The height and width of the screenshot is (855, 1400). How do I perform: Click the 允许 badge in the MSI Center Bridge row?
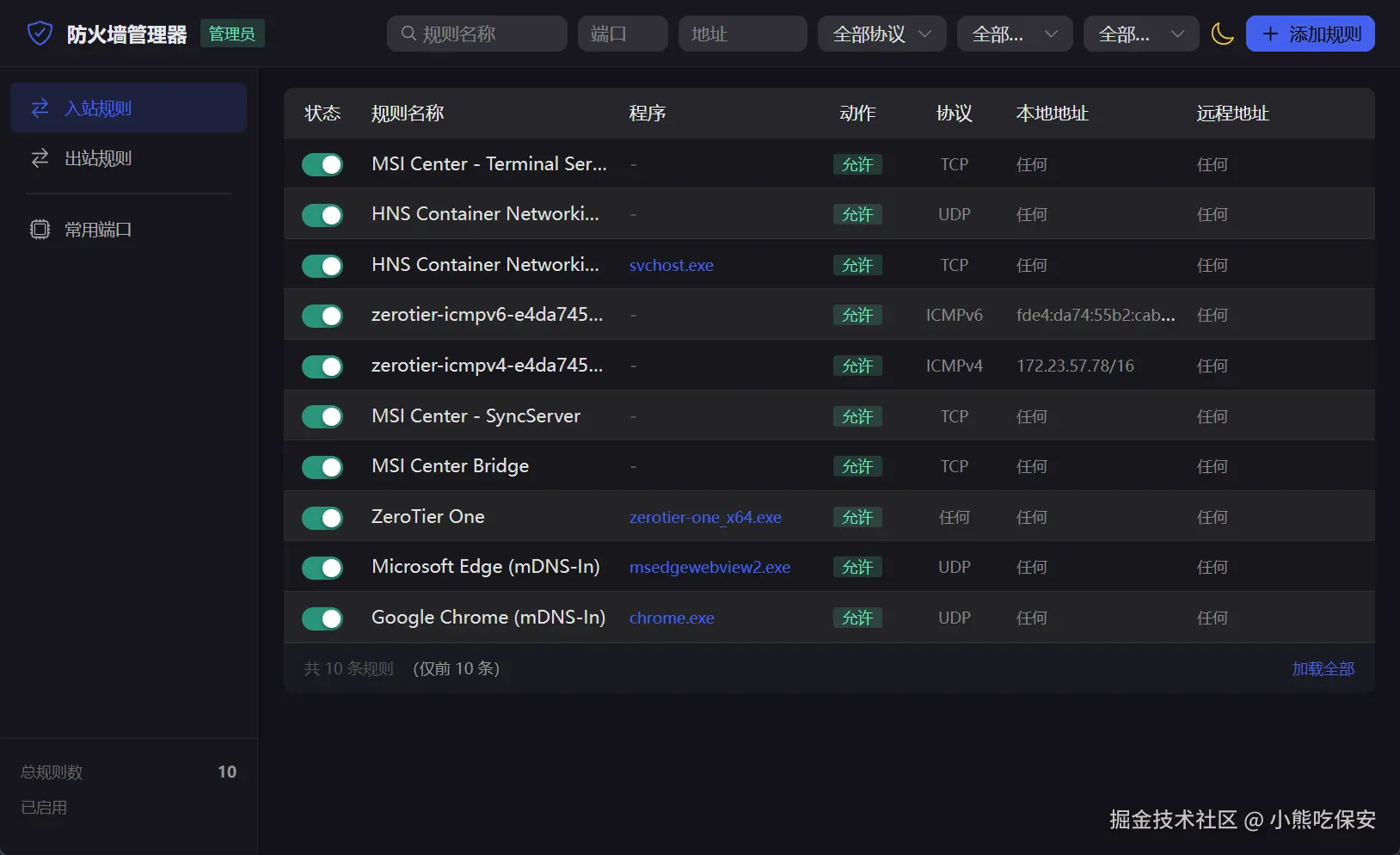pos(857,466)
